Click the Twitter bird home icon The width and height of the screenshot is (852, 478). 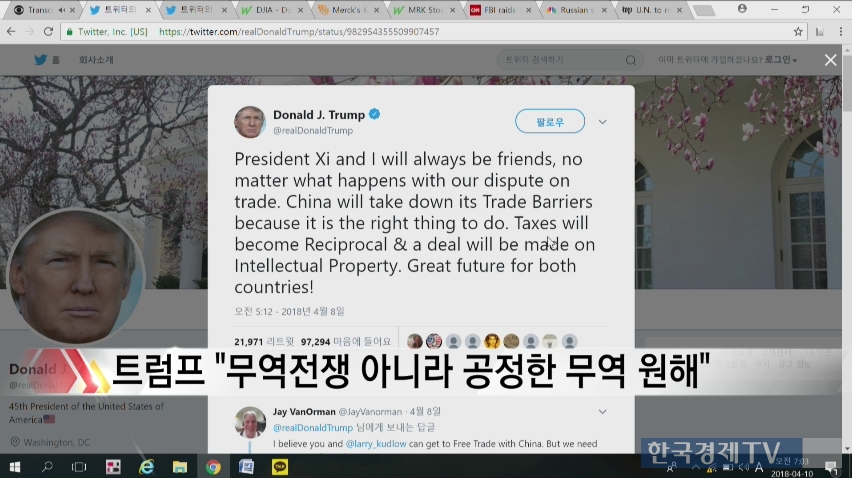(41, 59)
